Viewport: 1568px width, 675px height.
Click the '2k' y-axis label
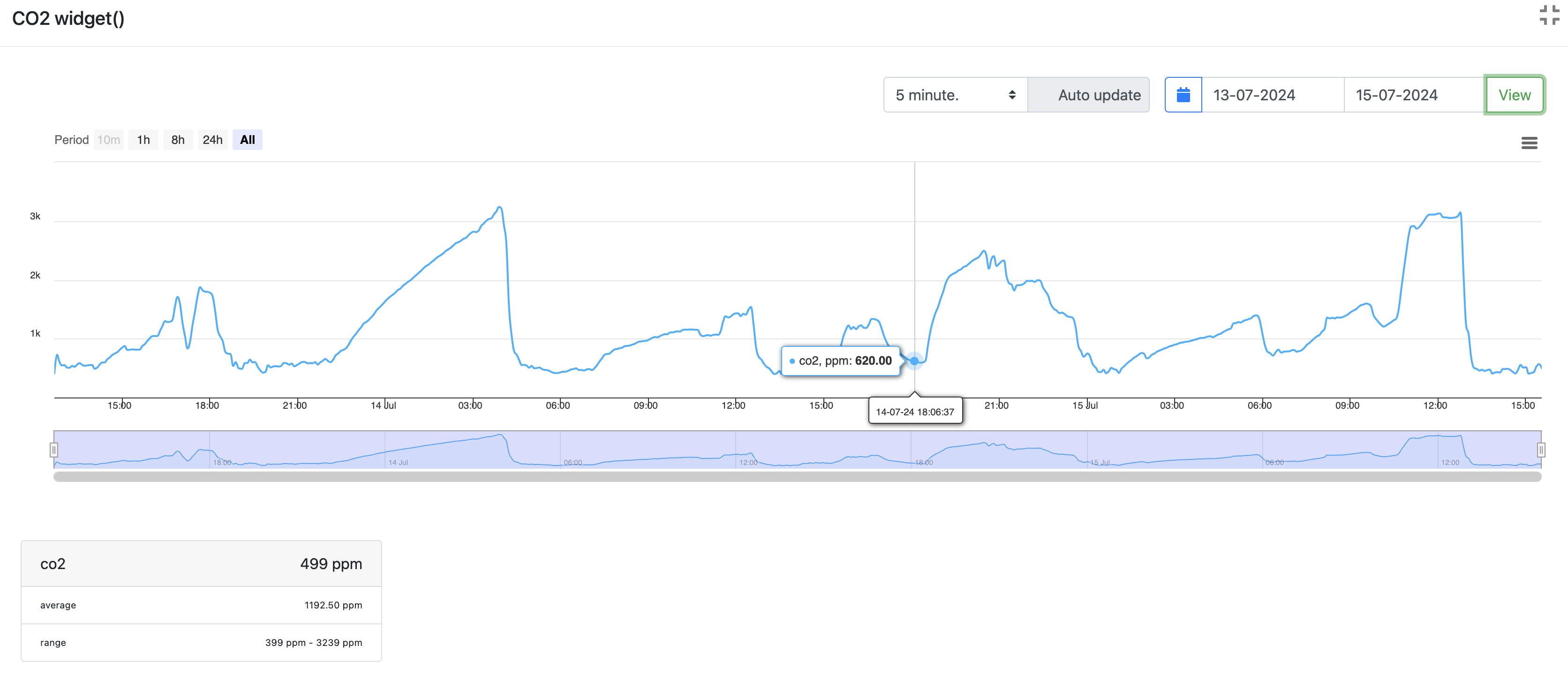pos(35,275)
